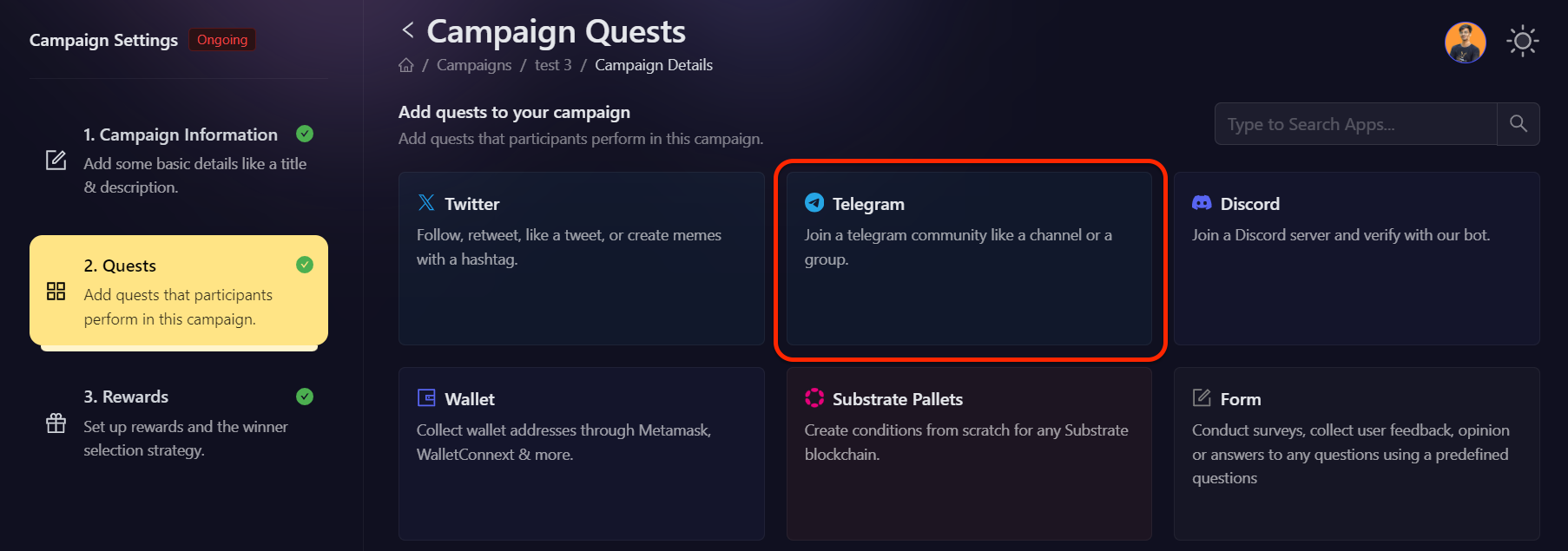Click the Wallet quest icon
The image size is (1568, 551).
coord(426,398)
